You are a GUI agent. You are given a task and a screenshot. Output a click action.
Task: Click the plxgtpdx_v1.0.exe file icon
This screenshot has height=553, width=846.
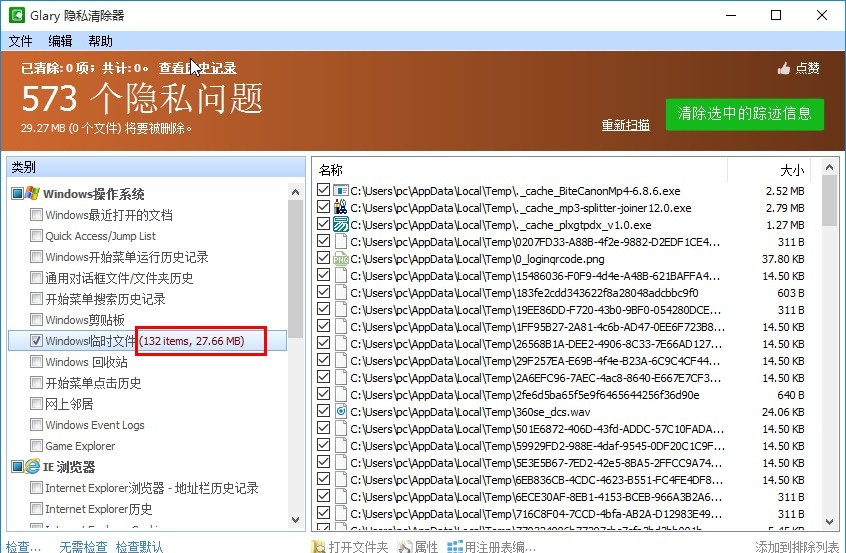pos(340,224)
